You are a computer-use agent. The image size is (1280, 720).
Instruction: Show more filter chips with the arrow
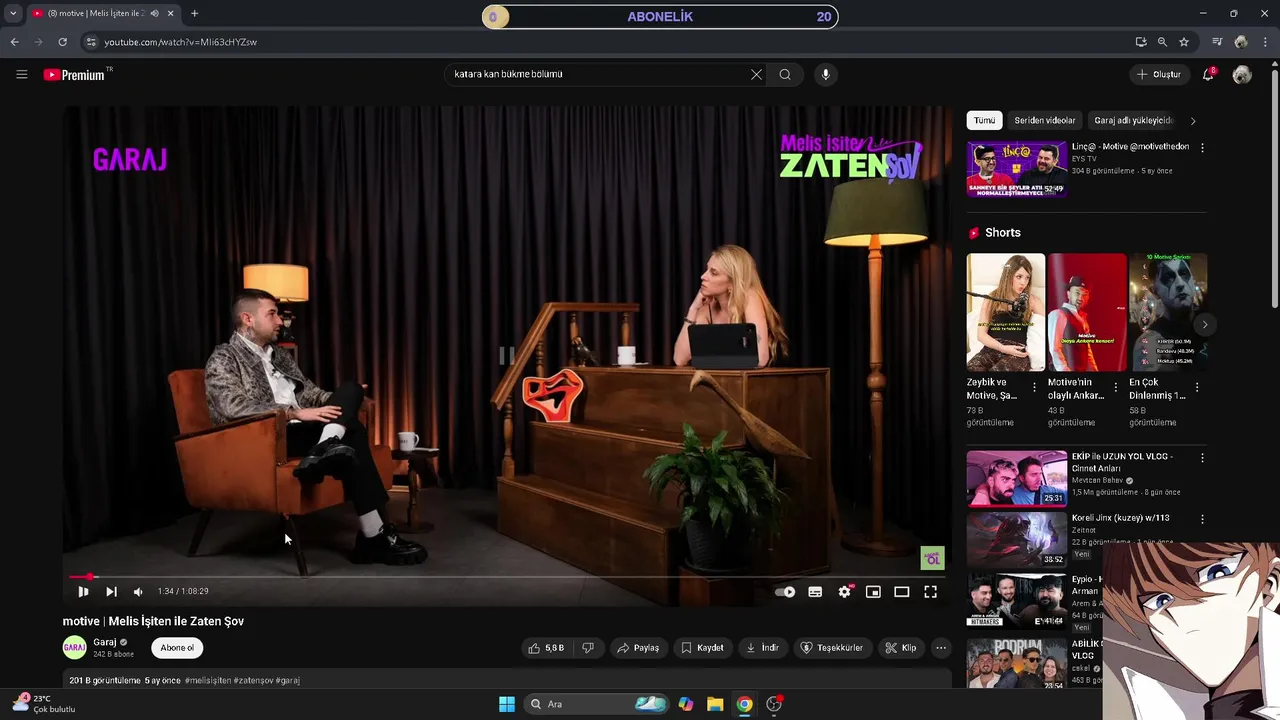pos(1193,121)
